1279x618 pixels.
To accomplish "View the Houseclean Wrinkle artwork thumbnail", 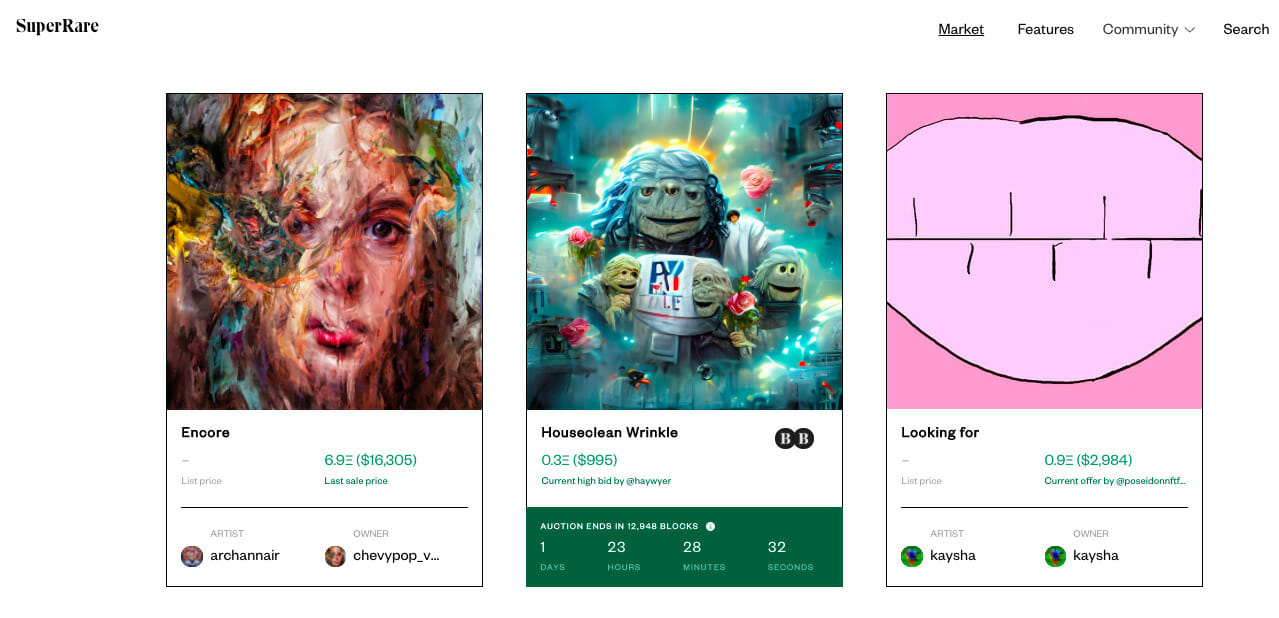I will (684, 251).
